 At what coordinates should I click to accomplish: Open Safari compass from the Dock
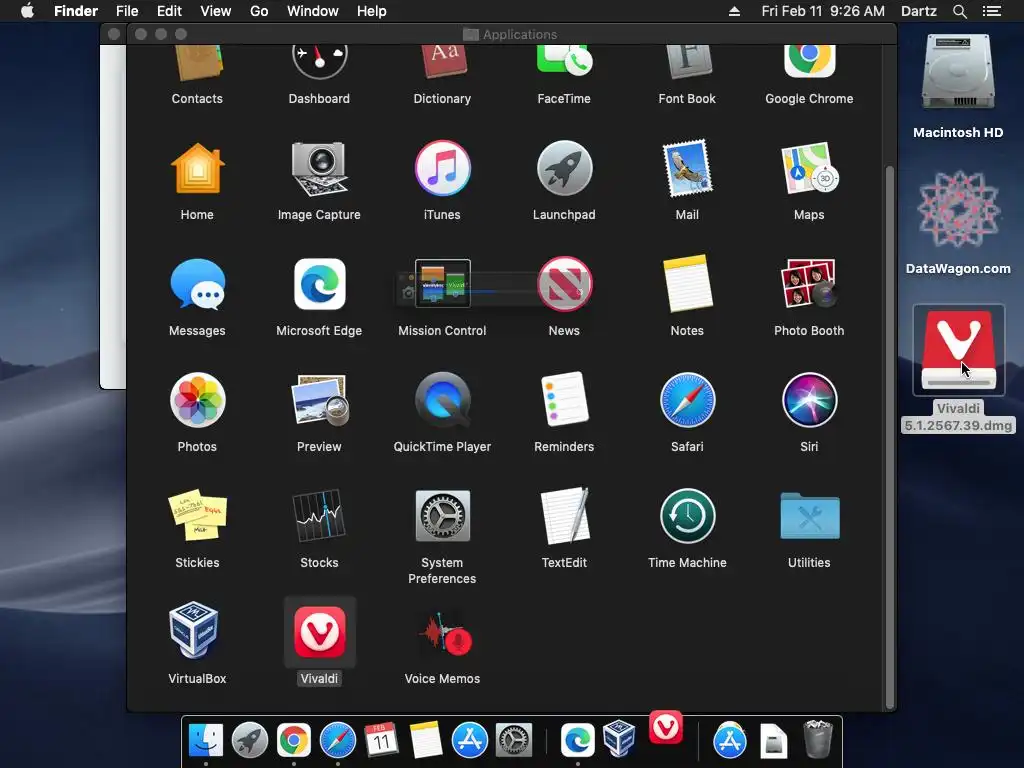pyautogui.click(x=338, y=741)
